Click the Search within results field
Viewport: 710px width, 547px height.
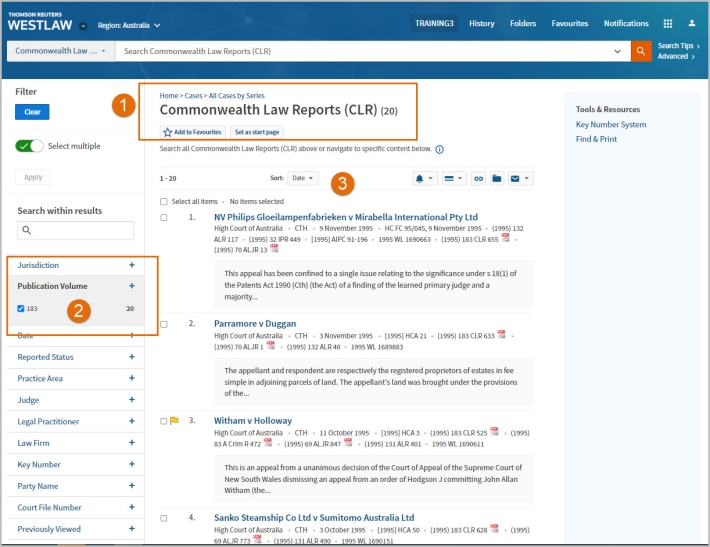click(x=76, y=230)
